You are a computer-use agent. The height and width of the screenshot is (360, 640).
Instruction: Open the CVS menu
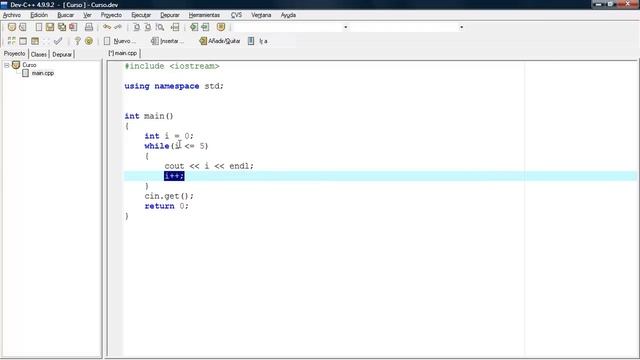click(236, 15)
